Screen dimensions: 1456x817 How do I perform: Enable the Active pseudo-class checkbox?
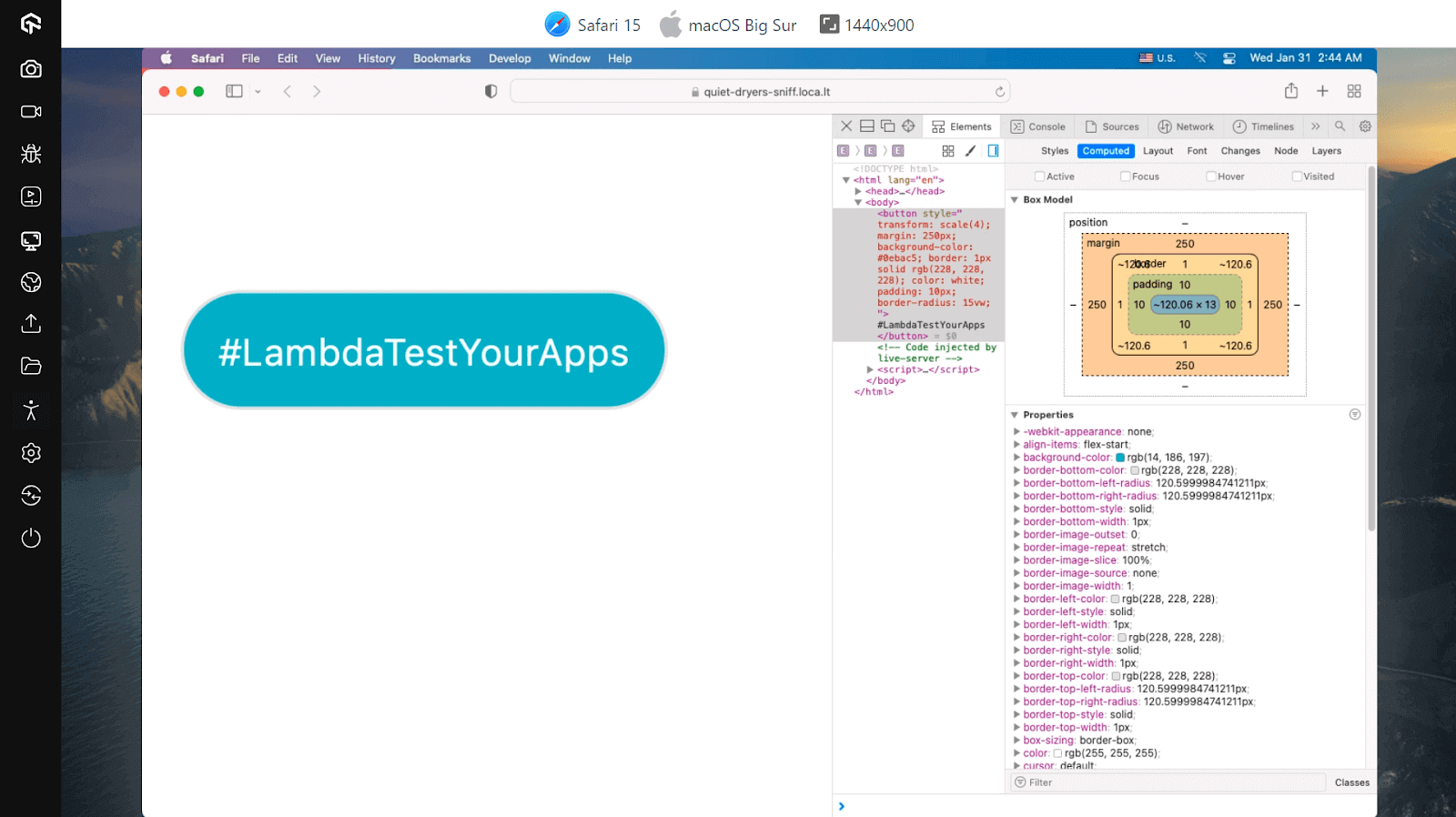(1039, 177)
